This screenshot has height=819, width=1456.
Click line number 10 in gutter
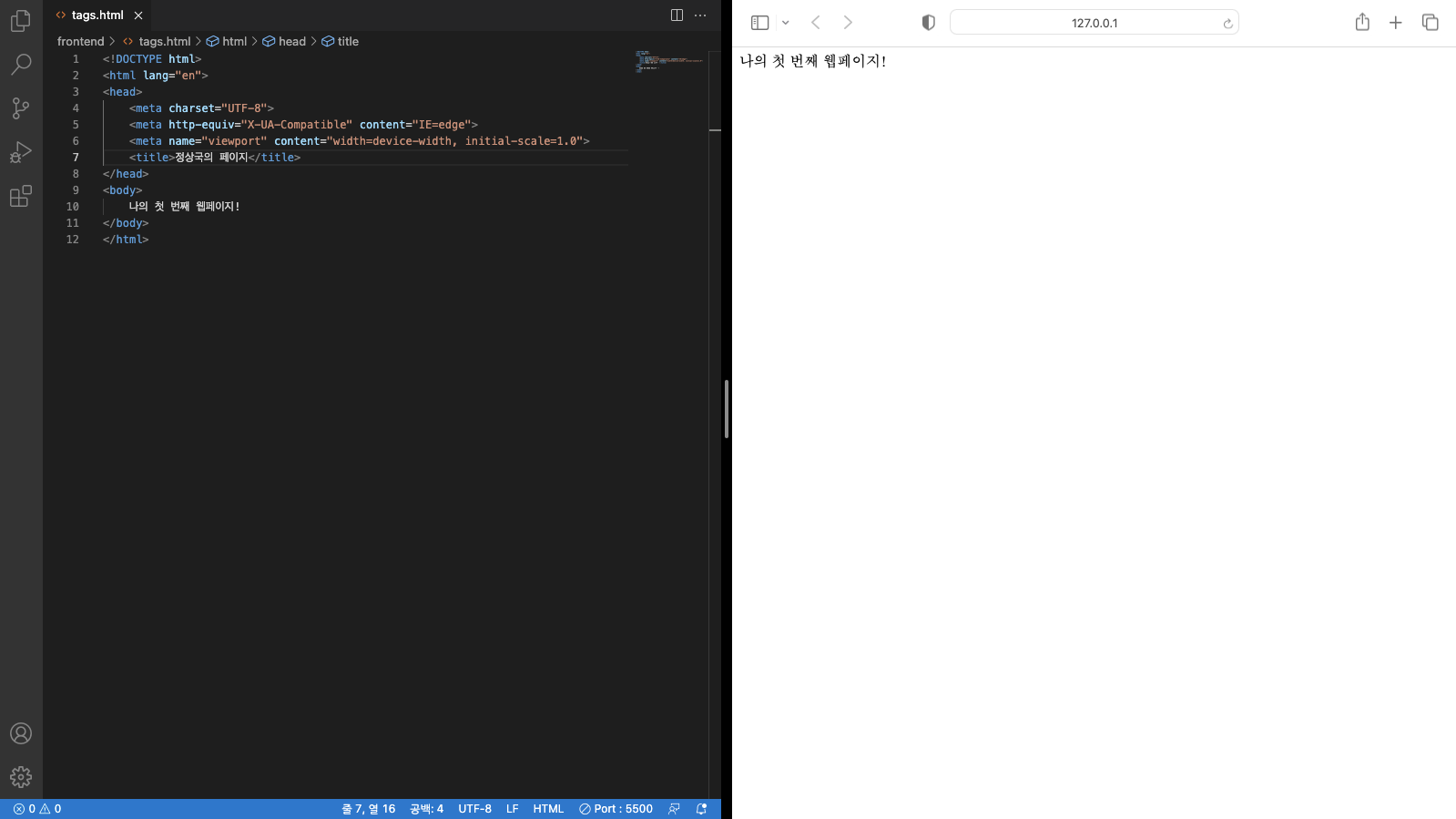(x=73, y=207)
